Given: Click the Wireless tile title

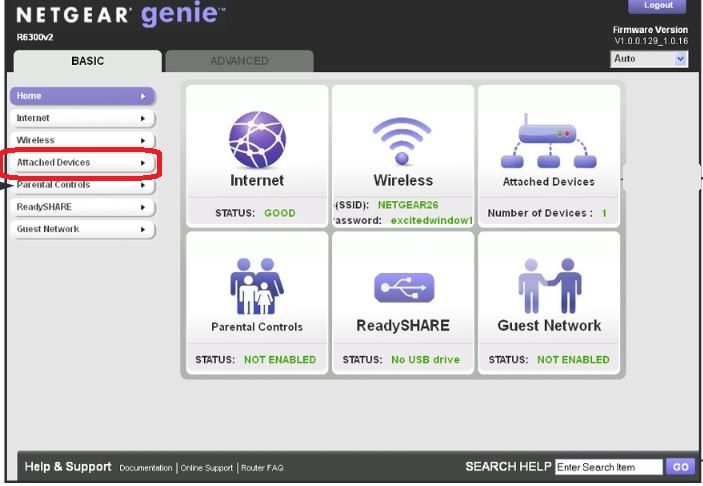Looking at the screenshot, I should [x=403, y=180].
